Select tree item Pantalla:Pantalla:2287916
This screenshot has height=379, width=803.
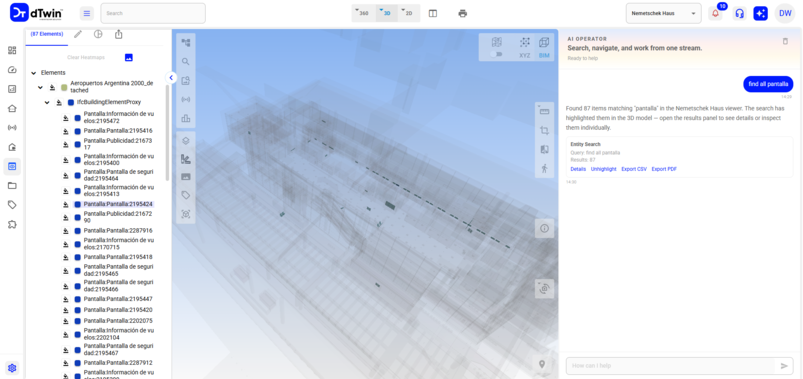pos(118,230)
